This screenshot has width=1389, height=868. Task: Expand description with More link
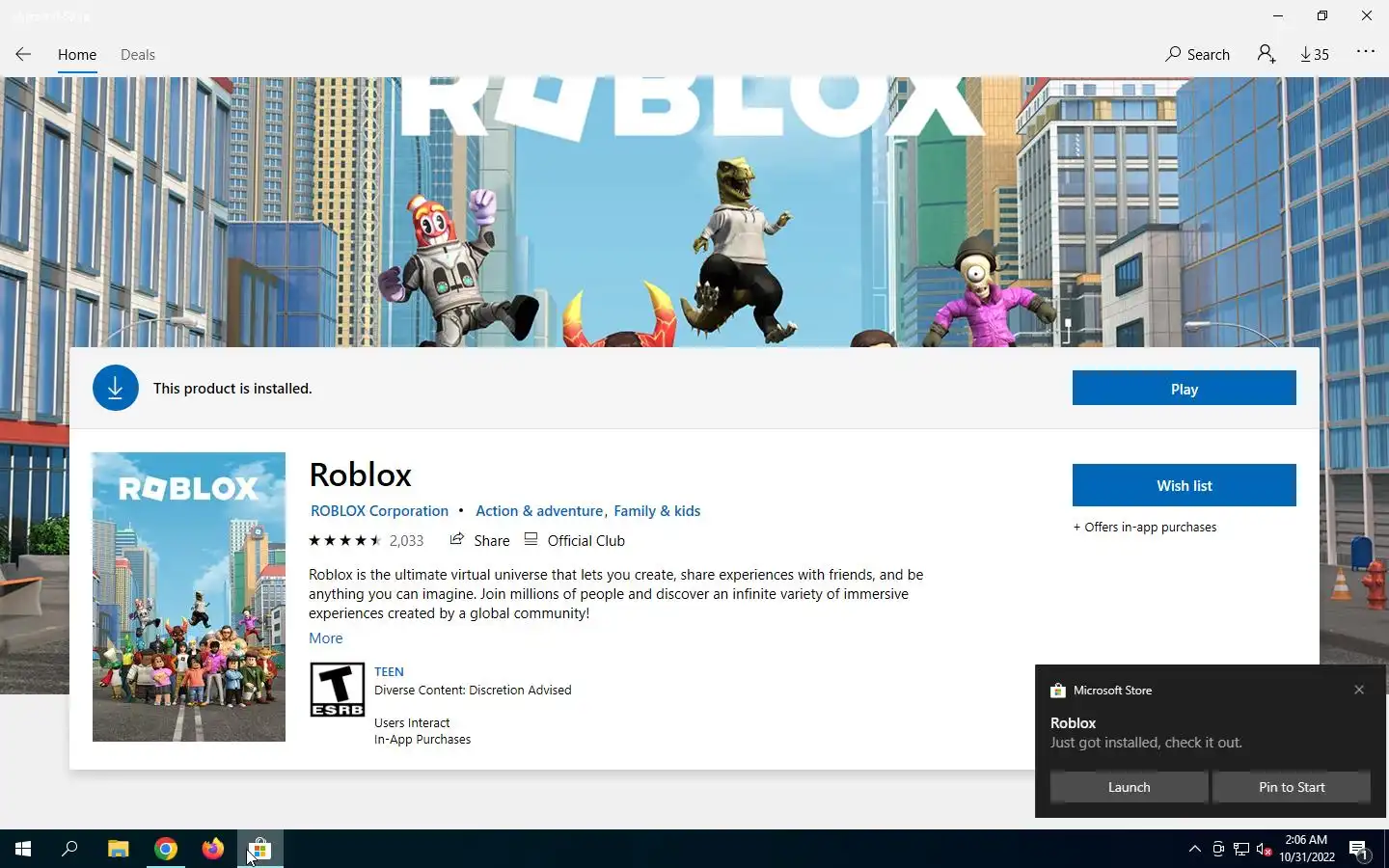pos(326,638)
